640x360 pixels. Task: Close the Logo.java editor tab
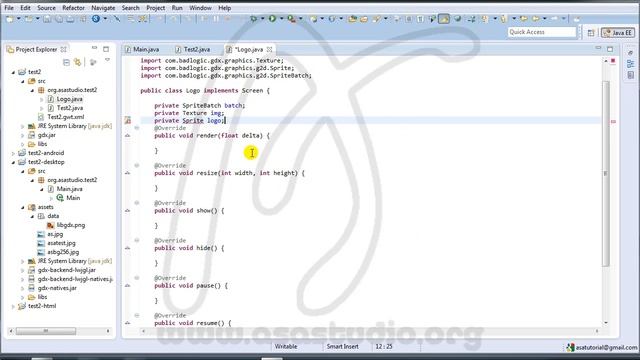click(x=269, y=49)
